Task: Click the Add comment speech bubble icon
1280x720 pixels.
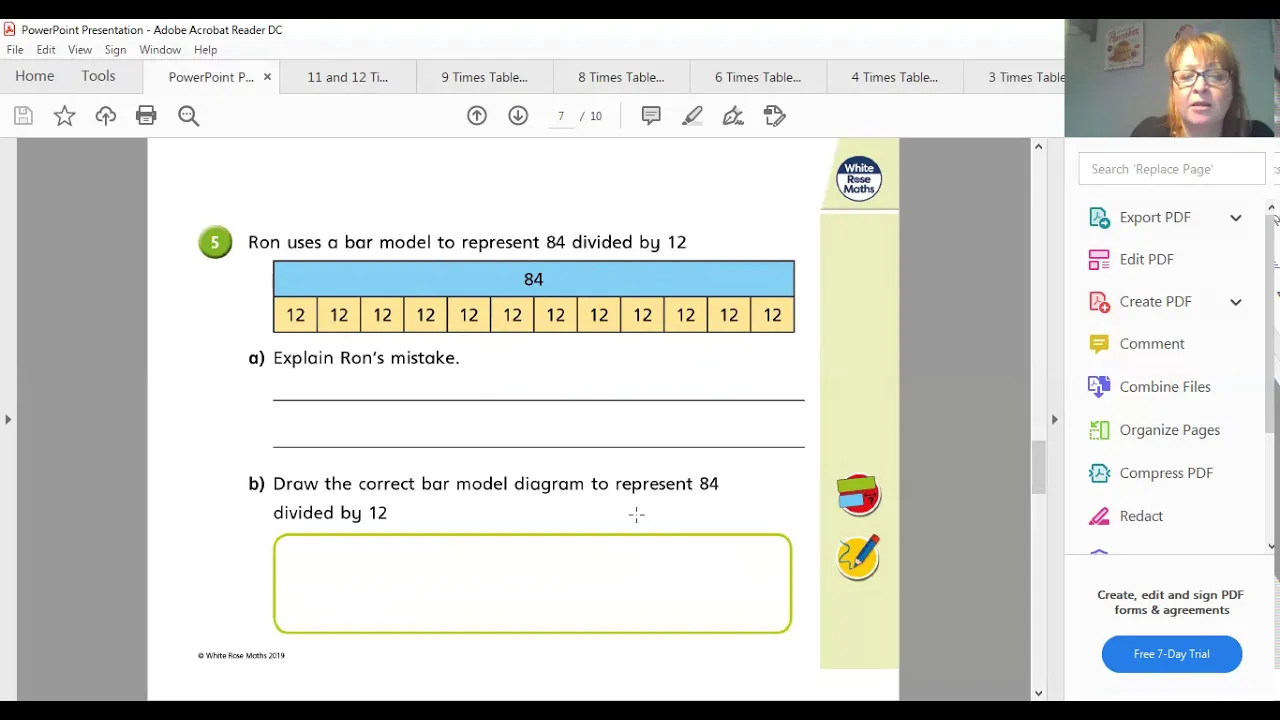Action: pos(651,116)
